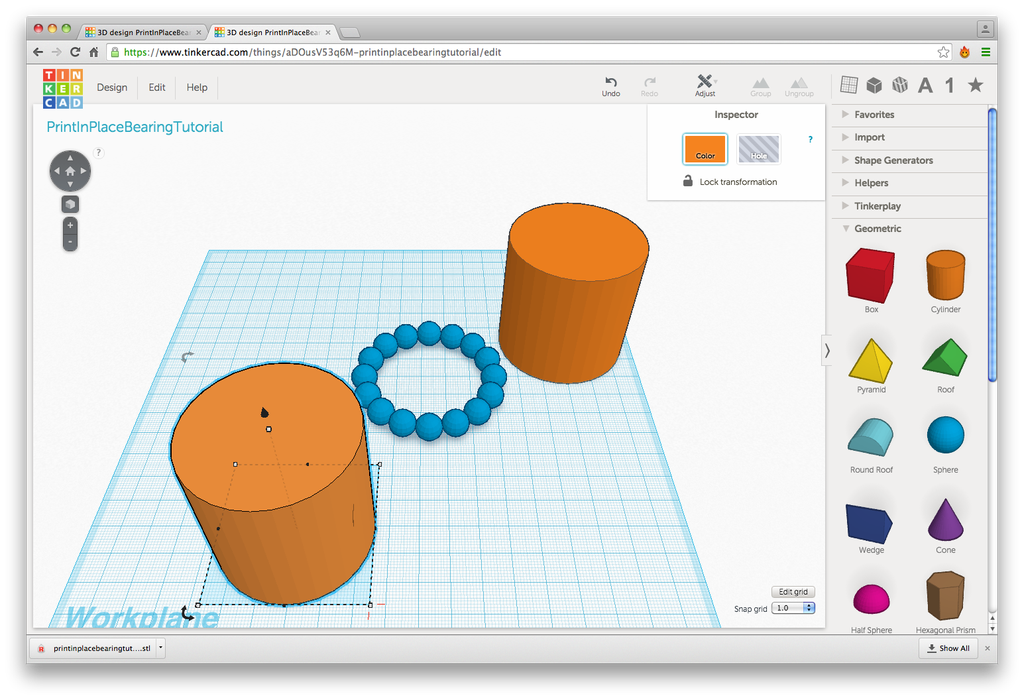Click the Edit grid button
Screen dimensions: 1024x700
coord(793,592)
